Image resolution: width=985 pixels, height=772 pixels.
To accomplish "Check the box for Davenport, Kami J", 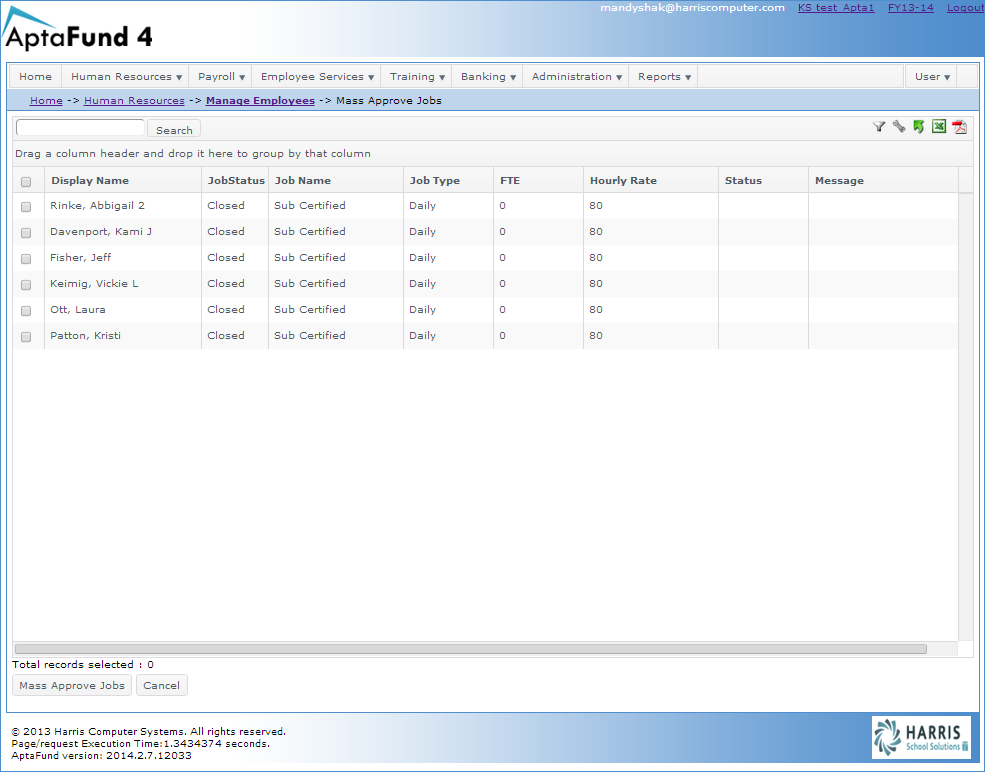I will [x=26, y=233].
